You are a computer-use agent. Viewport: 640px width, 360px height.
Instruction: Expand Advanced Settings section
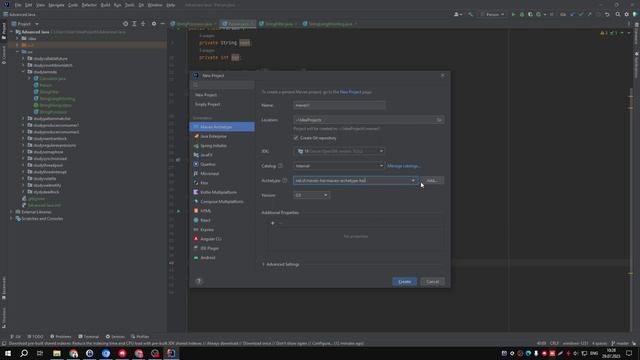click(x=281, y=264)
